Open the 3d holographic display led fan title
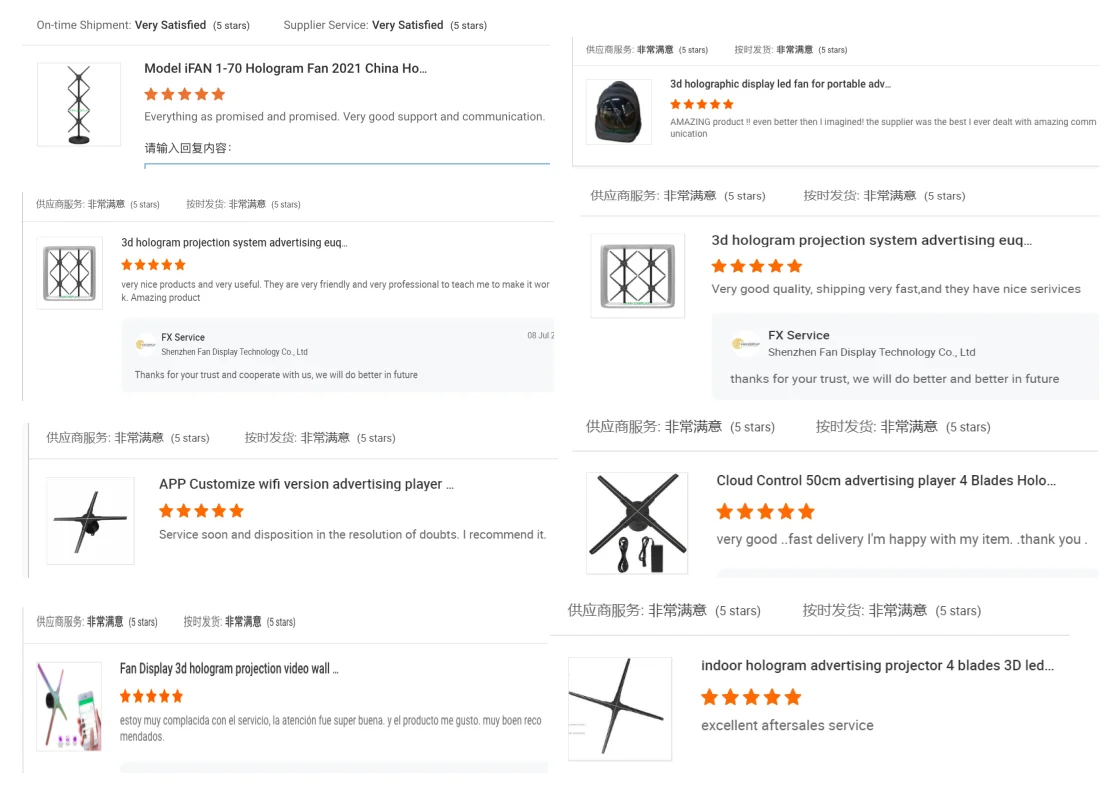The image size is (1117, 792). [780, 84]
